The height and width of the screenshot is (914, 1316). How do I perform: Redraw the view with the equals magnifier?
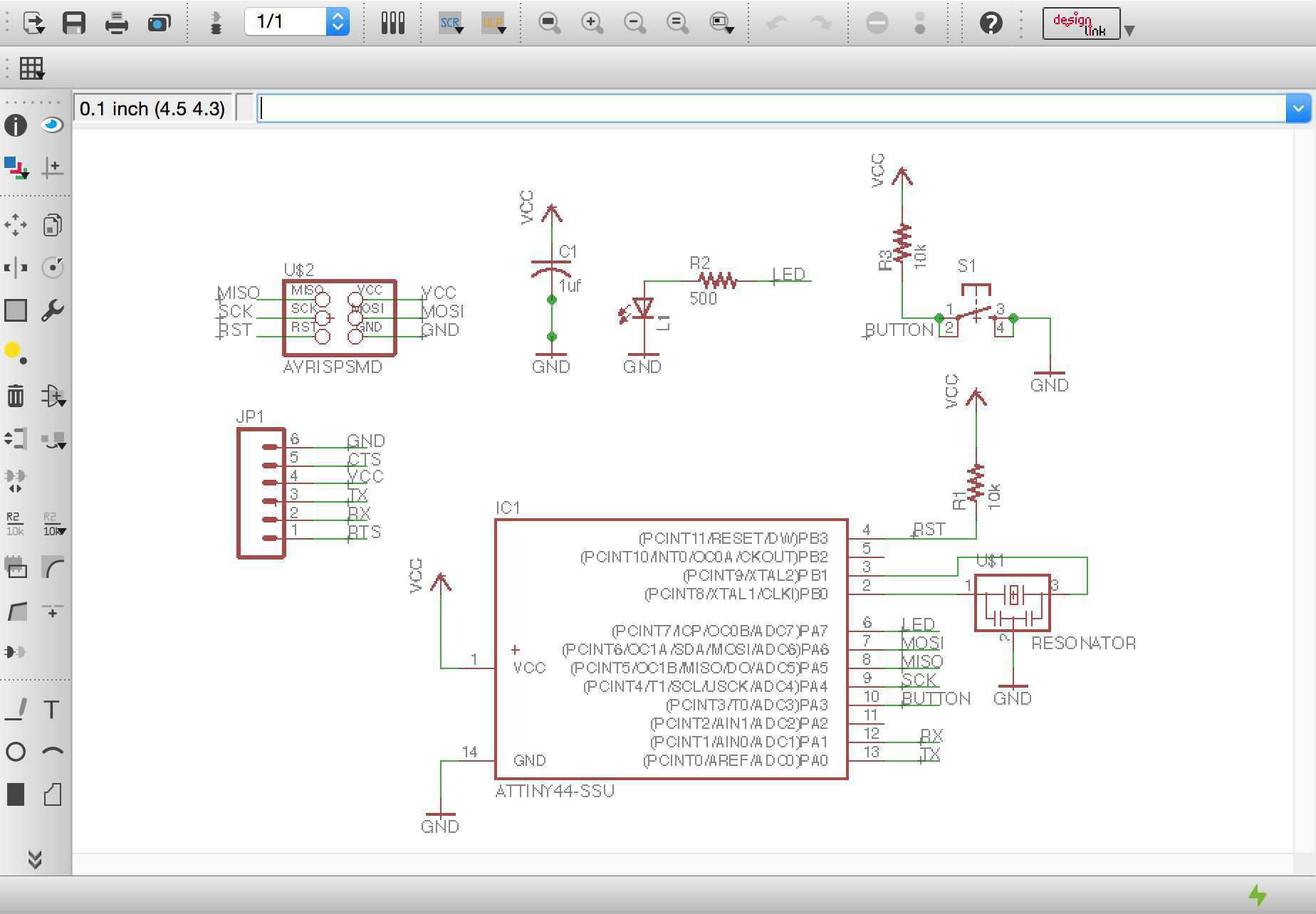(677, 23)
